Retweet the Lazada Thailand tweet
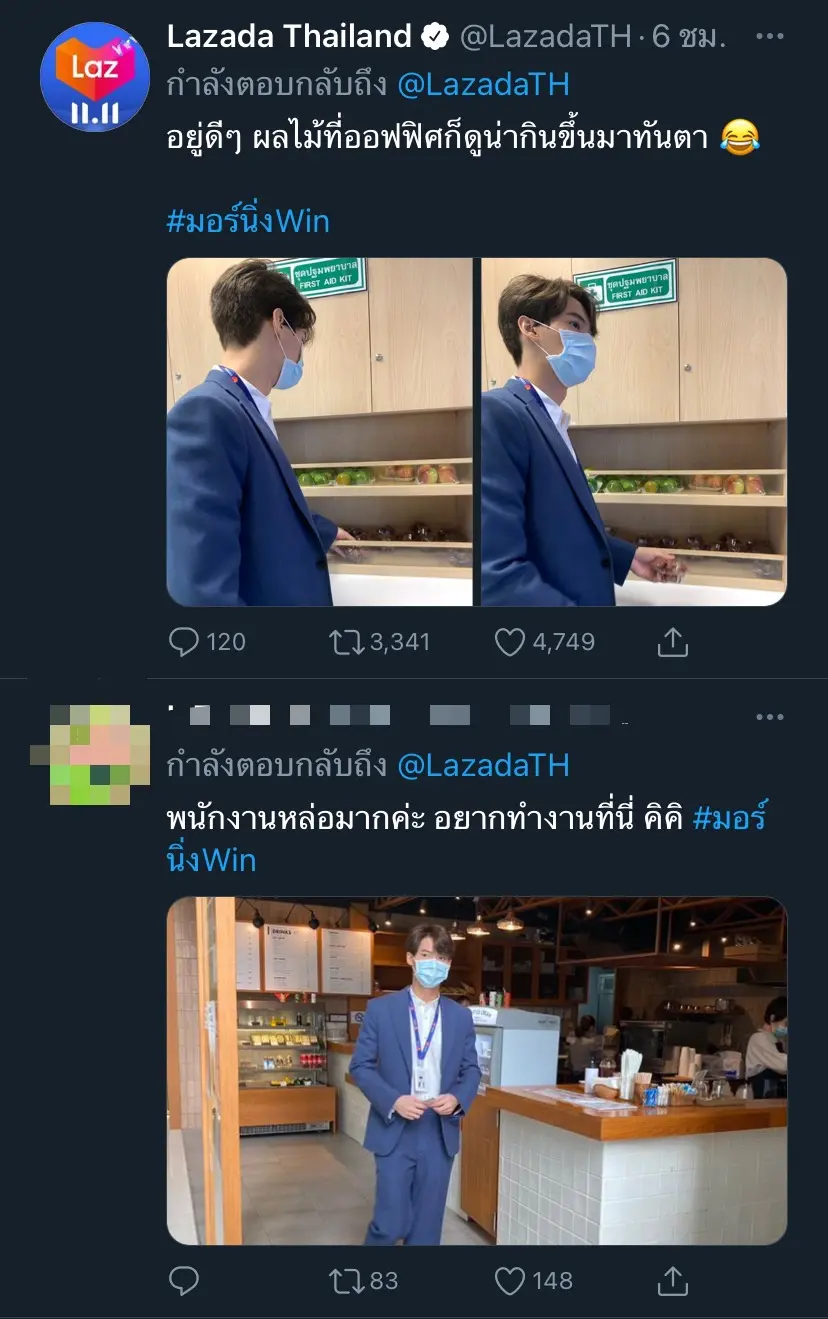Screen dimensions: 828x1319 coord(346,641)
